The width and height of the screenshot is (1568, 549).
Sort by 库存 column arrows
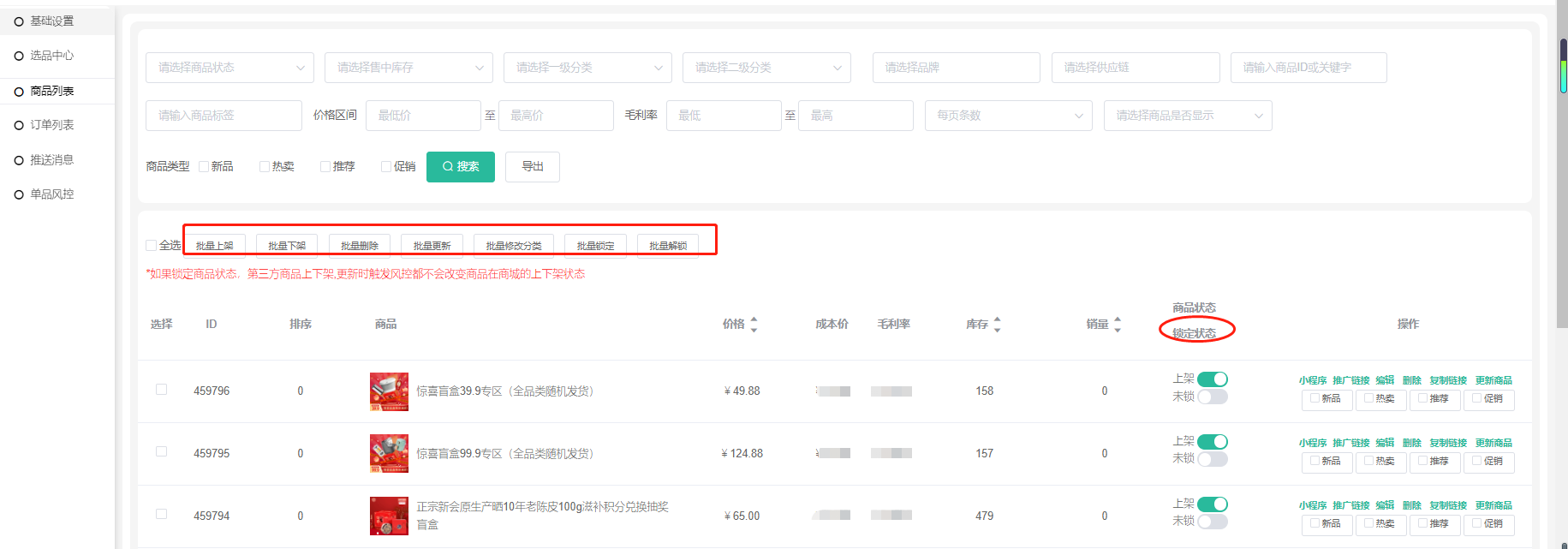pos(997,325)
